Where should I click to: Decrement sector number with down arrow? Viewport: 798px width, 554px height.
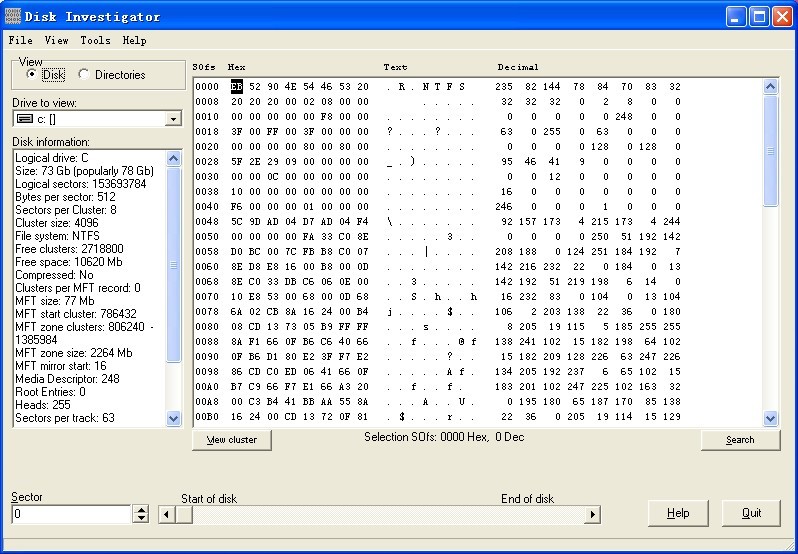[x=141, y=519]
